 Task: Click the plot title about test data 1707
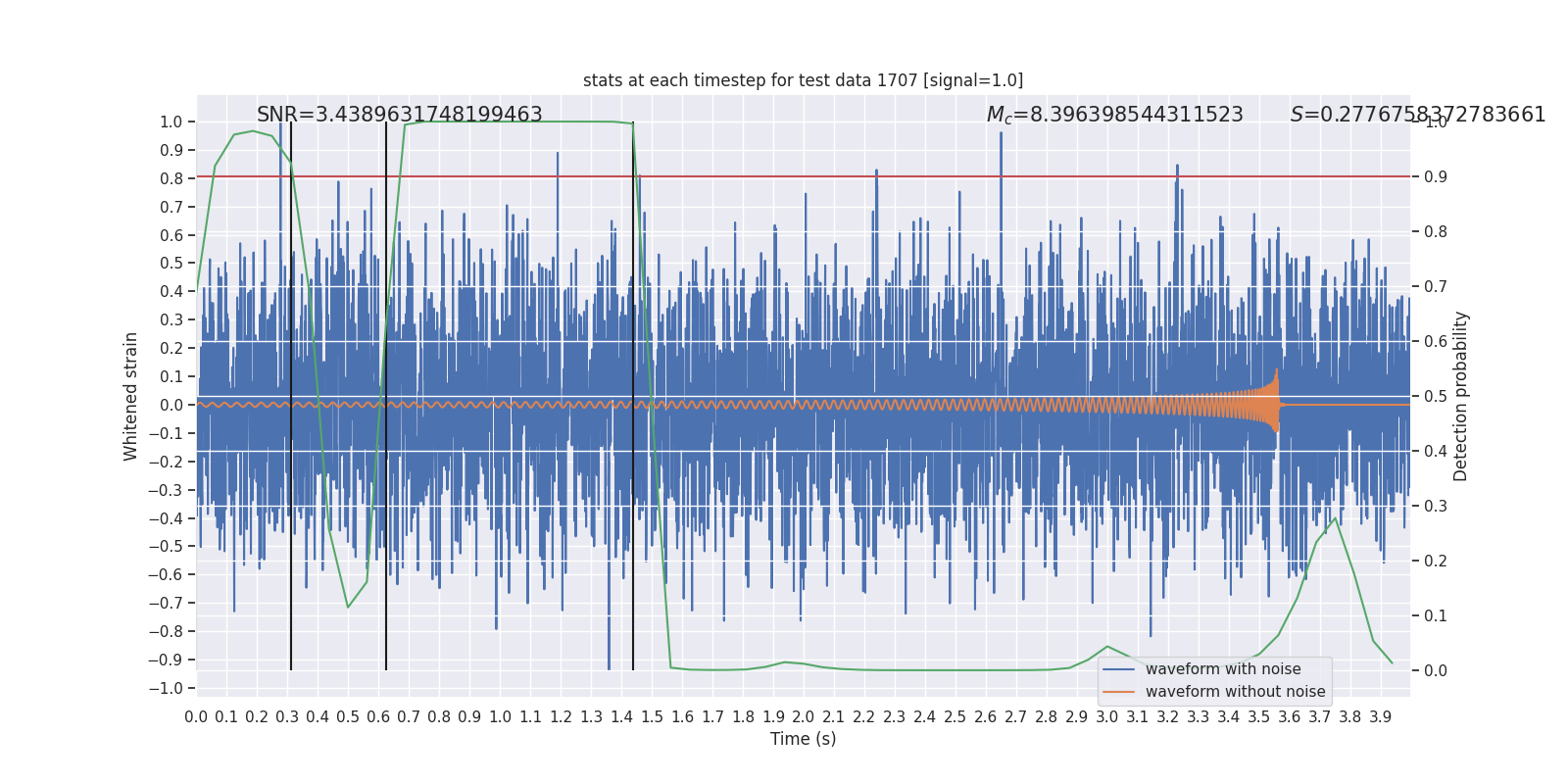tap(803, 80)
